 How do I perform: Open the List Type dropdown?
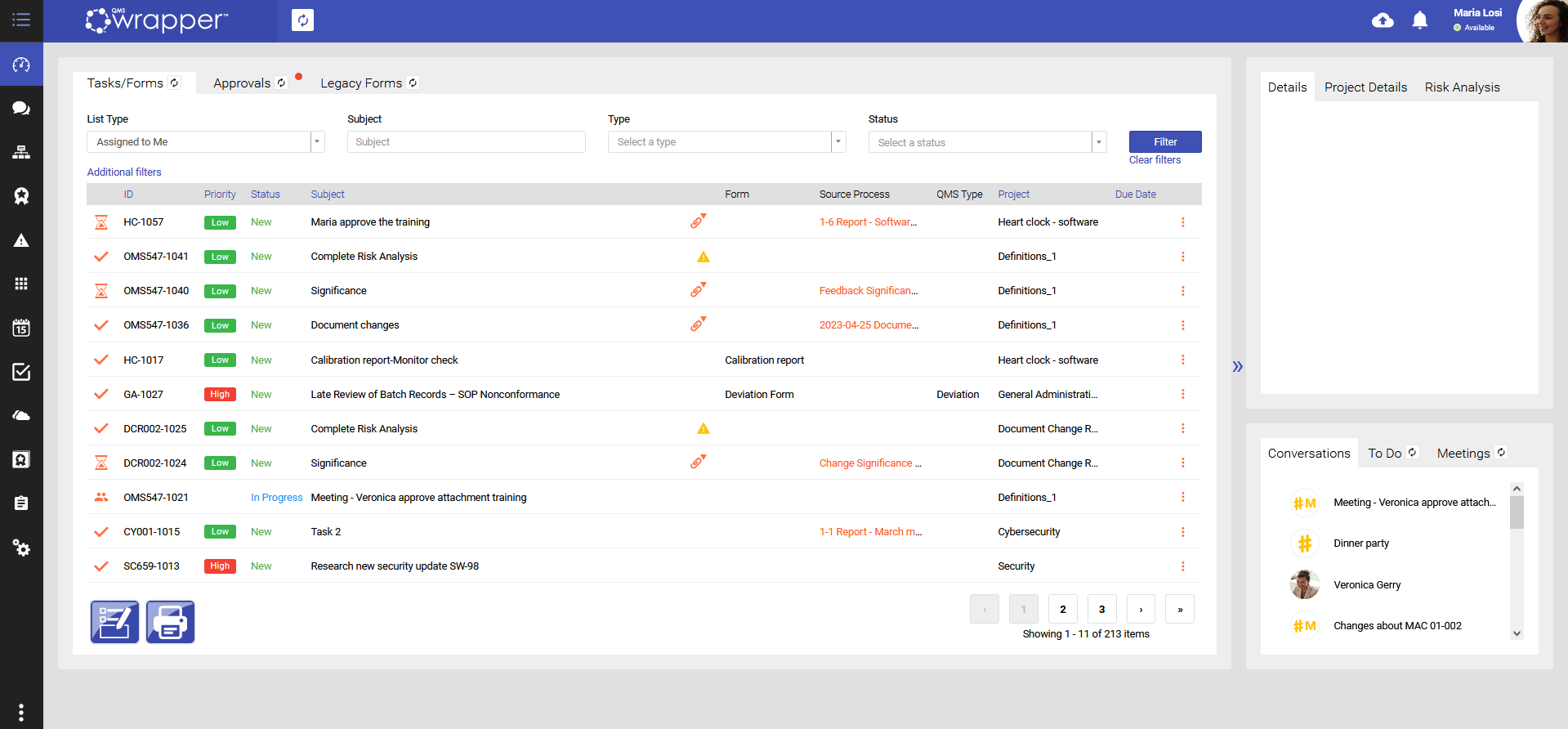pos(206,142)
